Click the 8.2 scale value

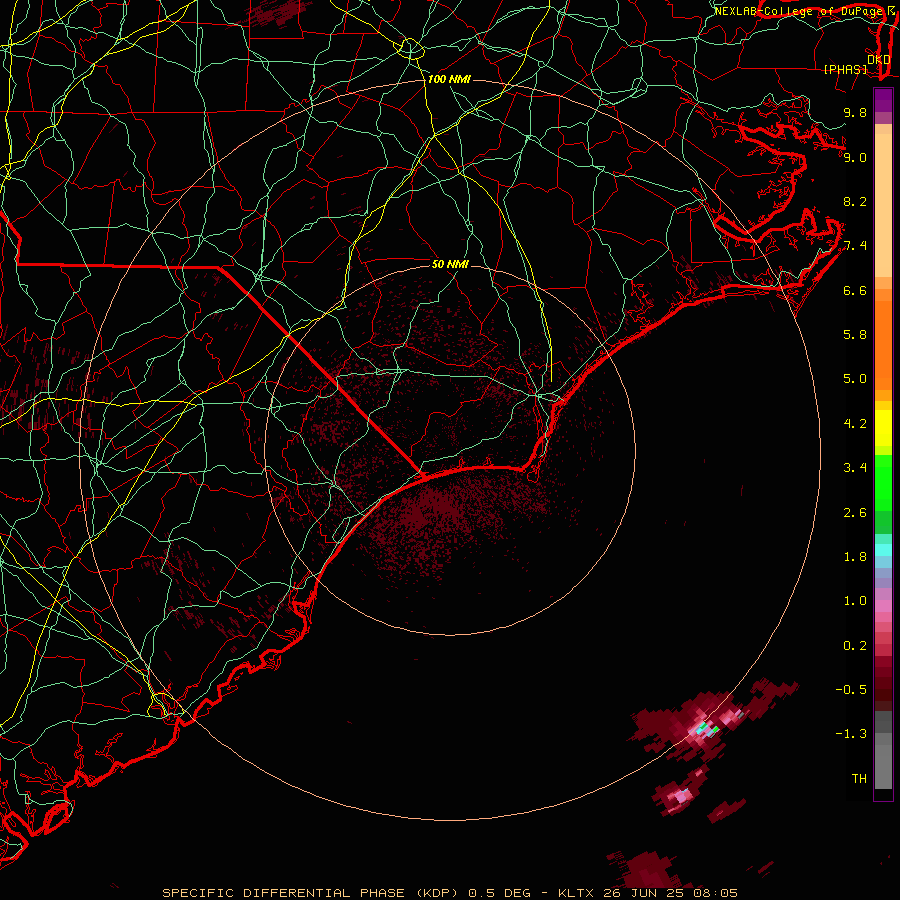855,201
